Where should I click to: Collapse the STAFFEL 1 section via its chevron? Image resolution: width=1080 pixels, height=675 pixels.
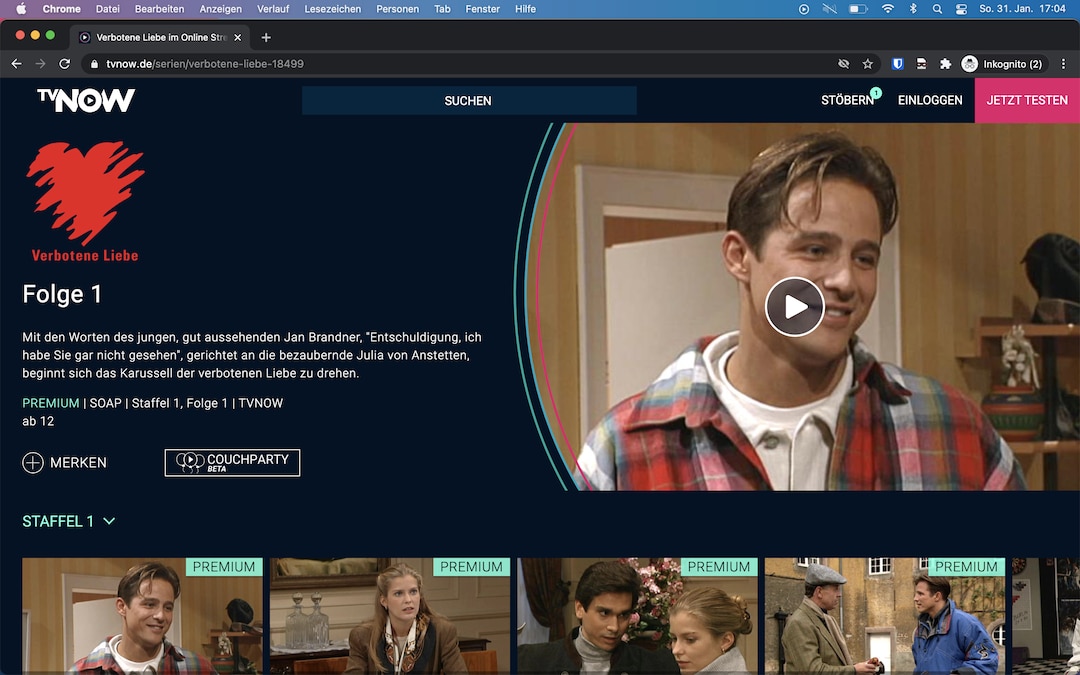point(109,521)
